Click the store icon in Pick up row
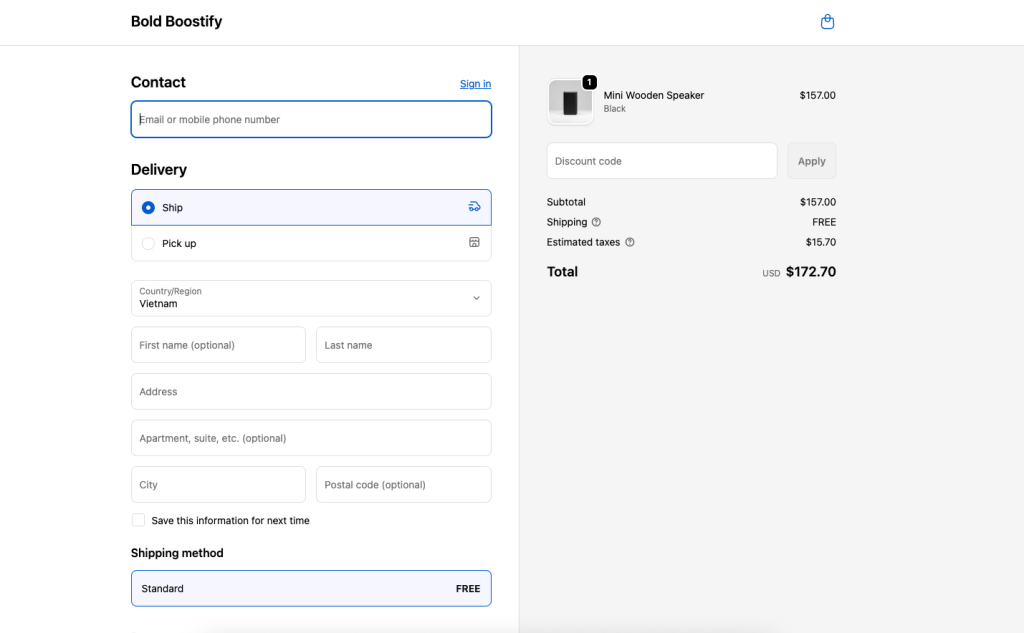Image resolution: width=1024 pixels, height=633 pixels. point(474,243)
